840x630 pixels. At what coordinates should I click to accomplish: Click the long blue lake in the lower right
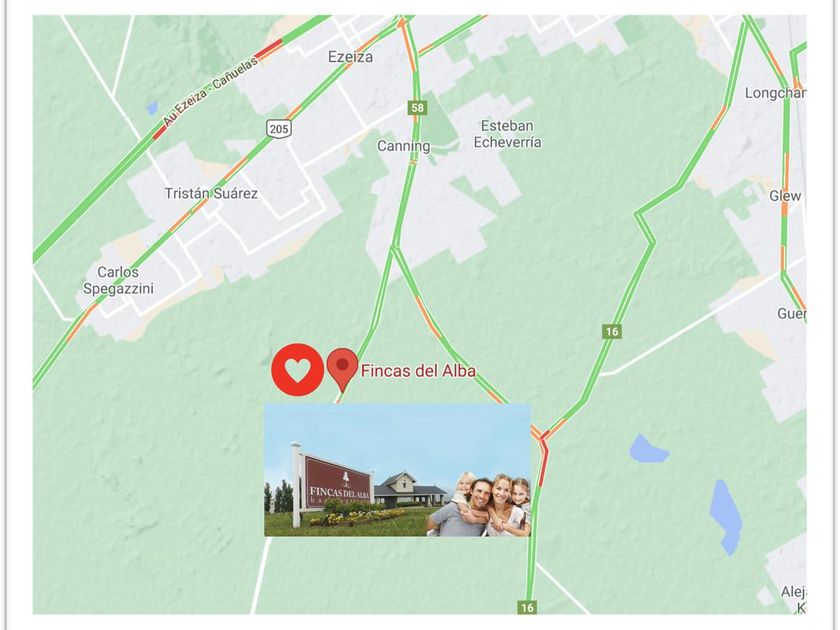tap(725, 517)
